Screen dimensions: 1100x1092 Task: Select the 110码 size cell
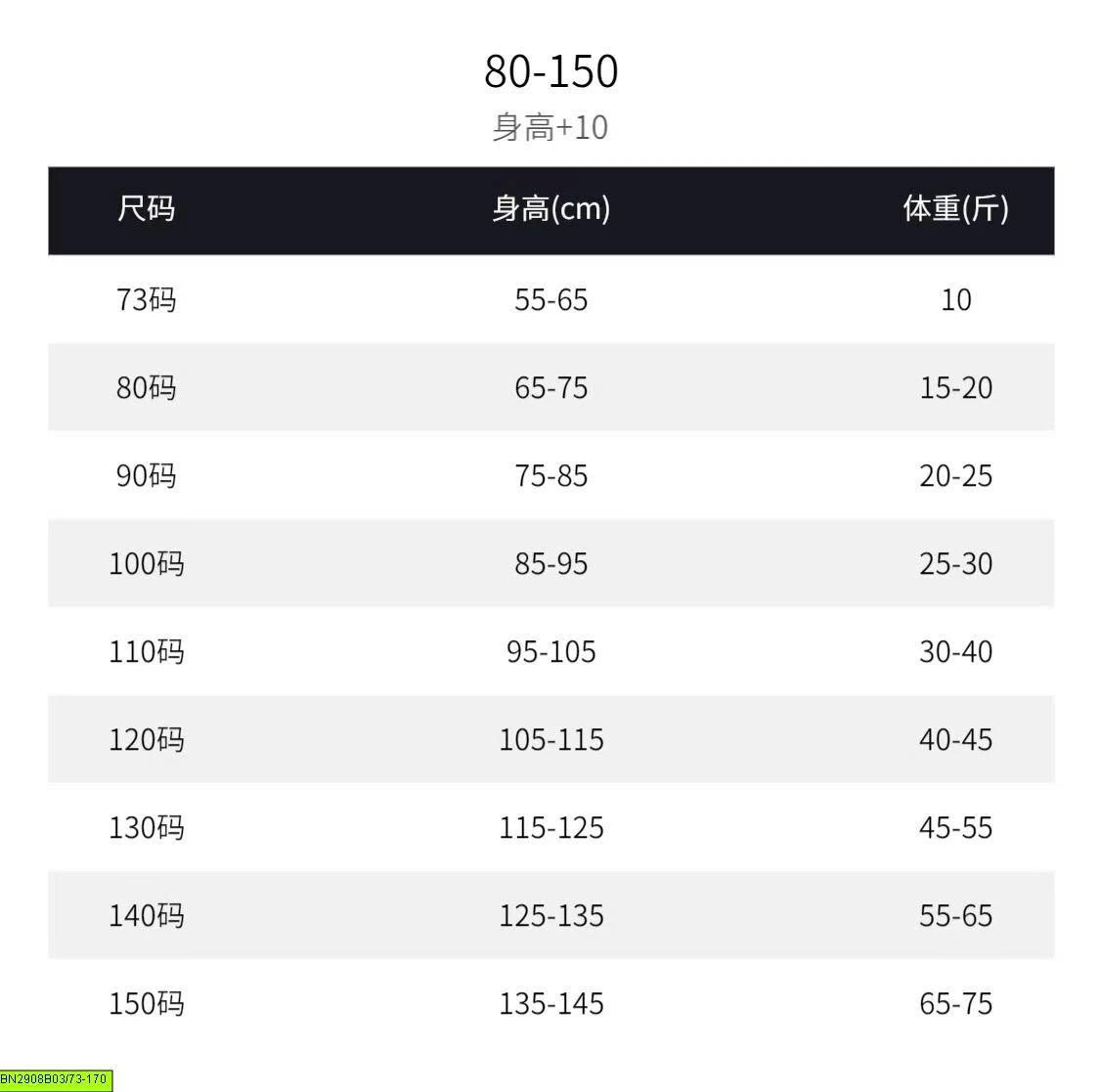coord(146,651)
